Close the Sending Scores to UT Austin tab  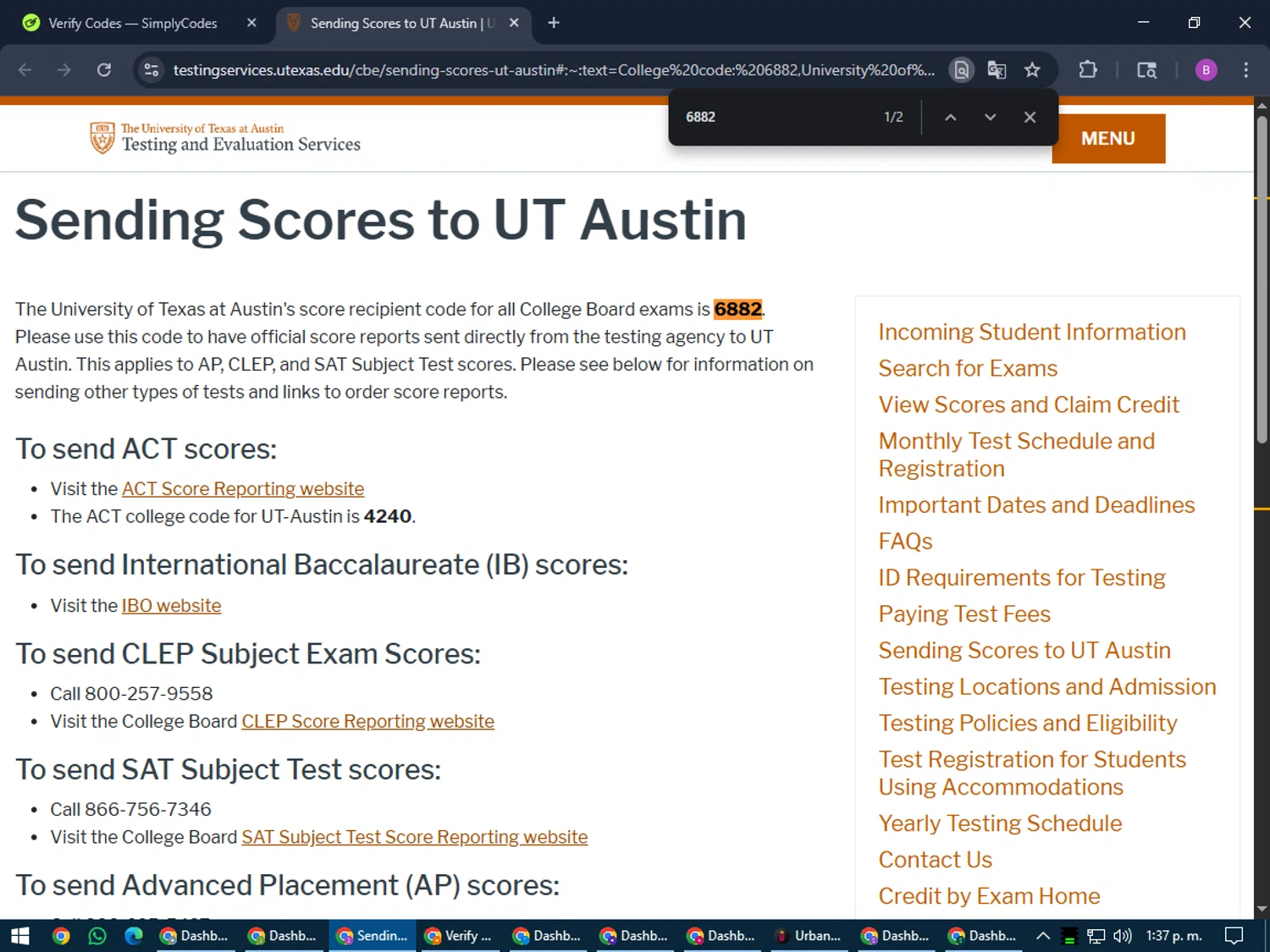point(514,23)
